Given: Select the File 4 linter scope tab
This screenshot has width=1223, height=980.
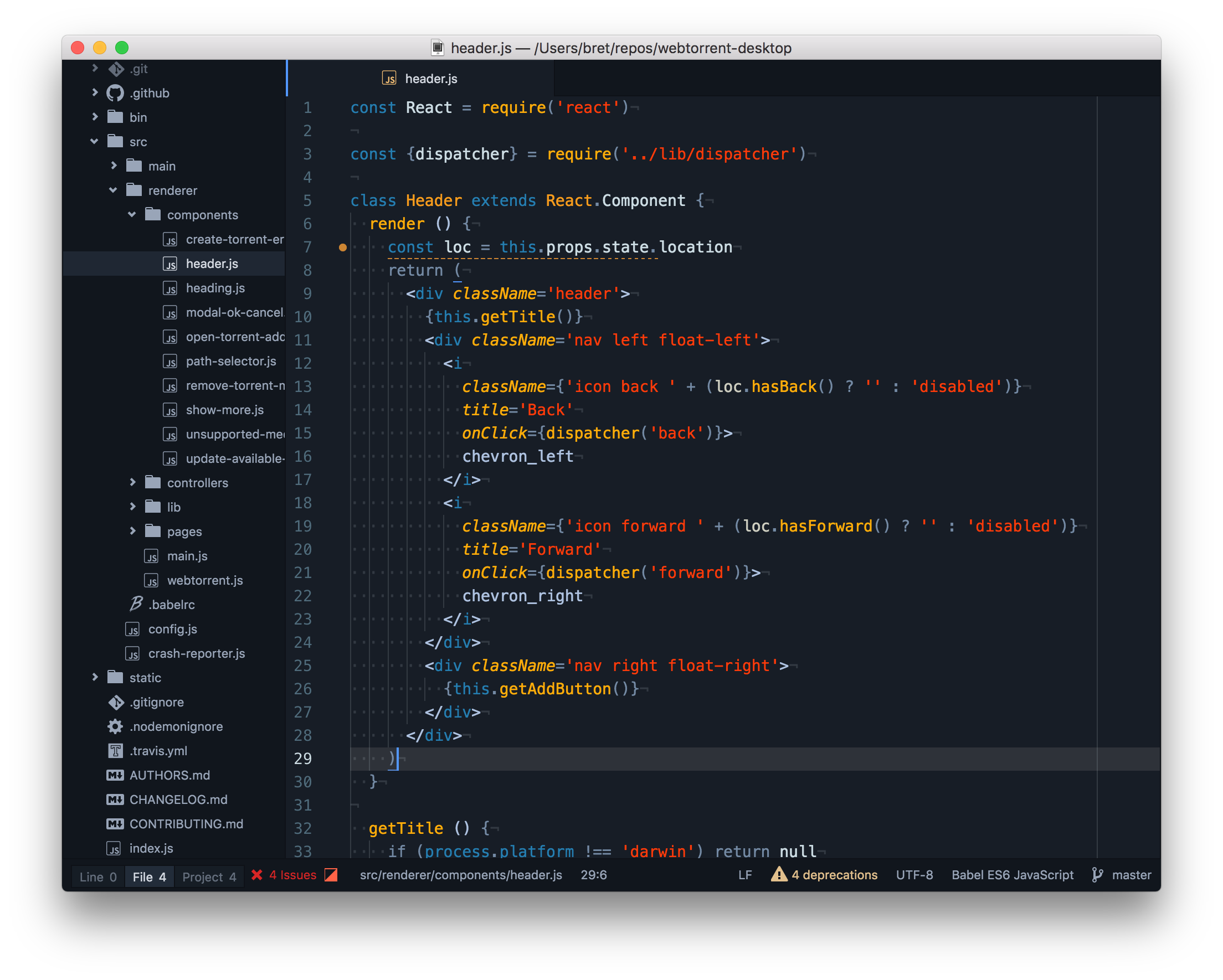Looking at the screenshot, I should coord(149,877).
